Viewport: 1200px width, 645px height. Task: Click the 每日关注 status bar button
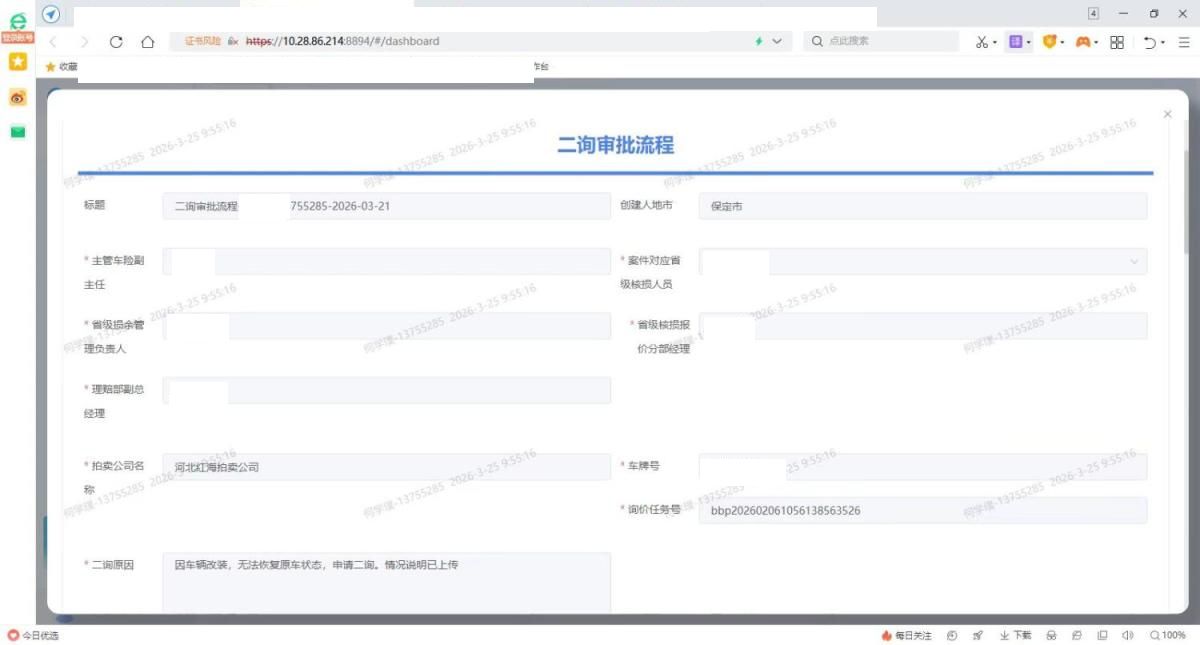pos(906,635)
